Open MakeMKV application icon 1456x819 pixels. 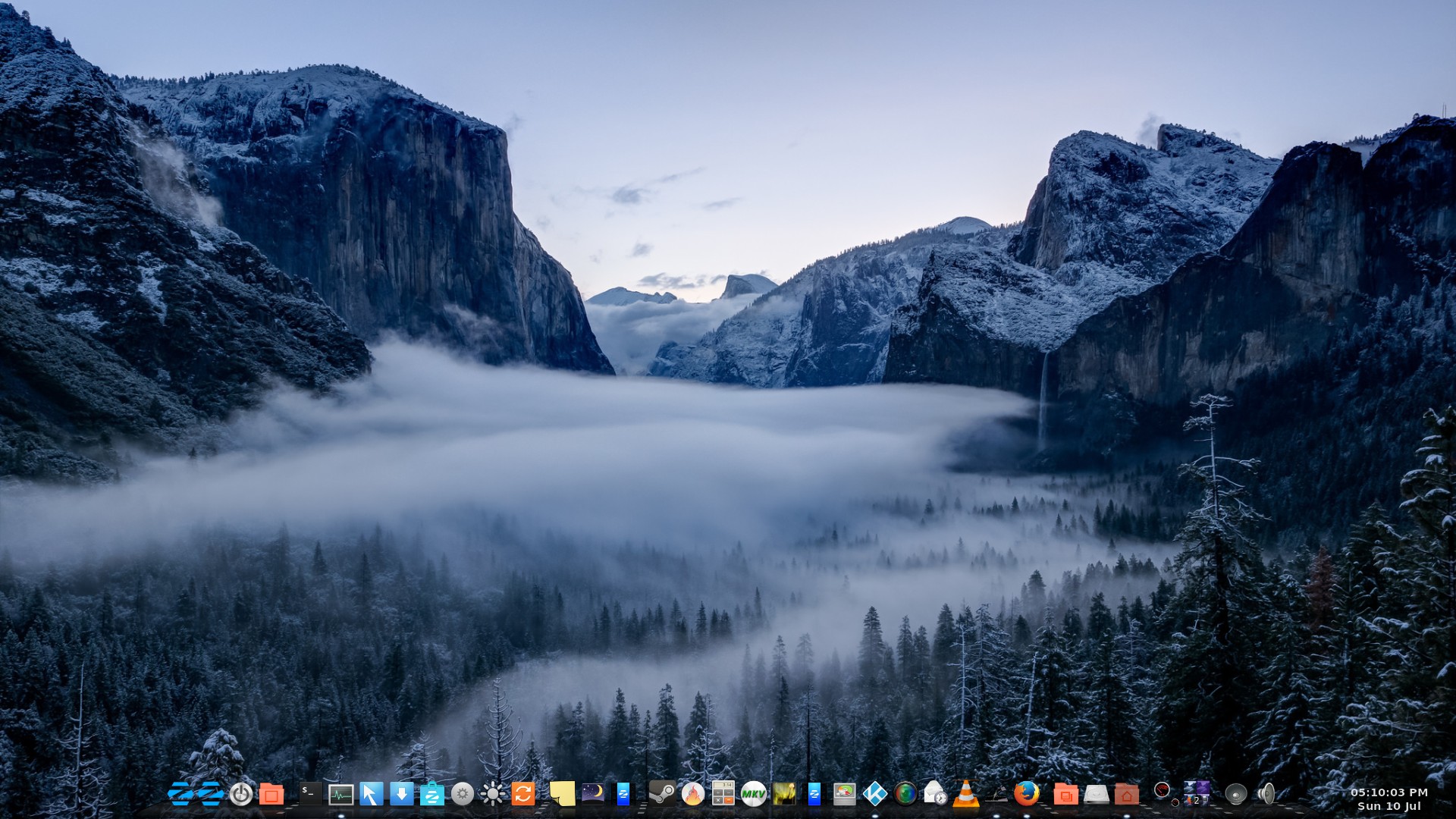tap(753, 794)
